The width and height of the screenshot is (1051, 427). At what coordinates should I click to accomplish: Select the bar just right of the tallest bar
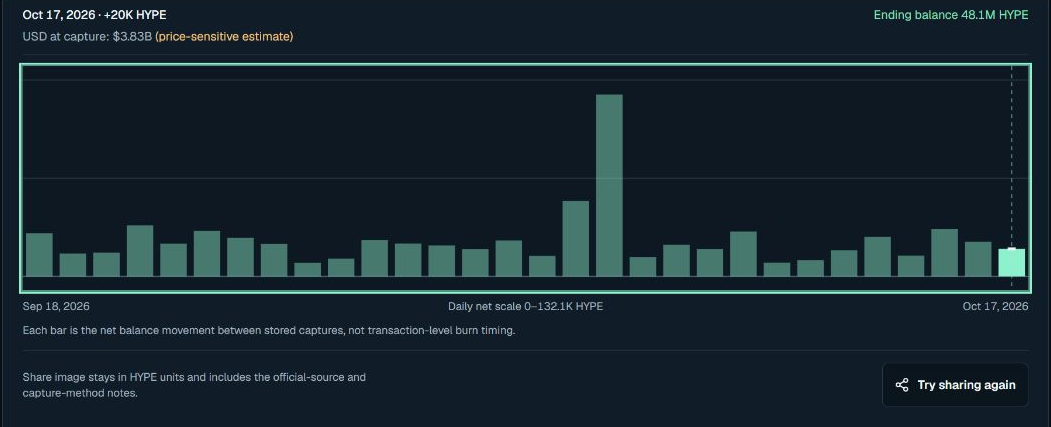[643, 267]
